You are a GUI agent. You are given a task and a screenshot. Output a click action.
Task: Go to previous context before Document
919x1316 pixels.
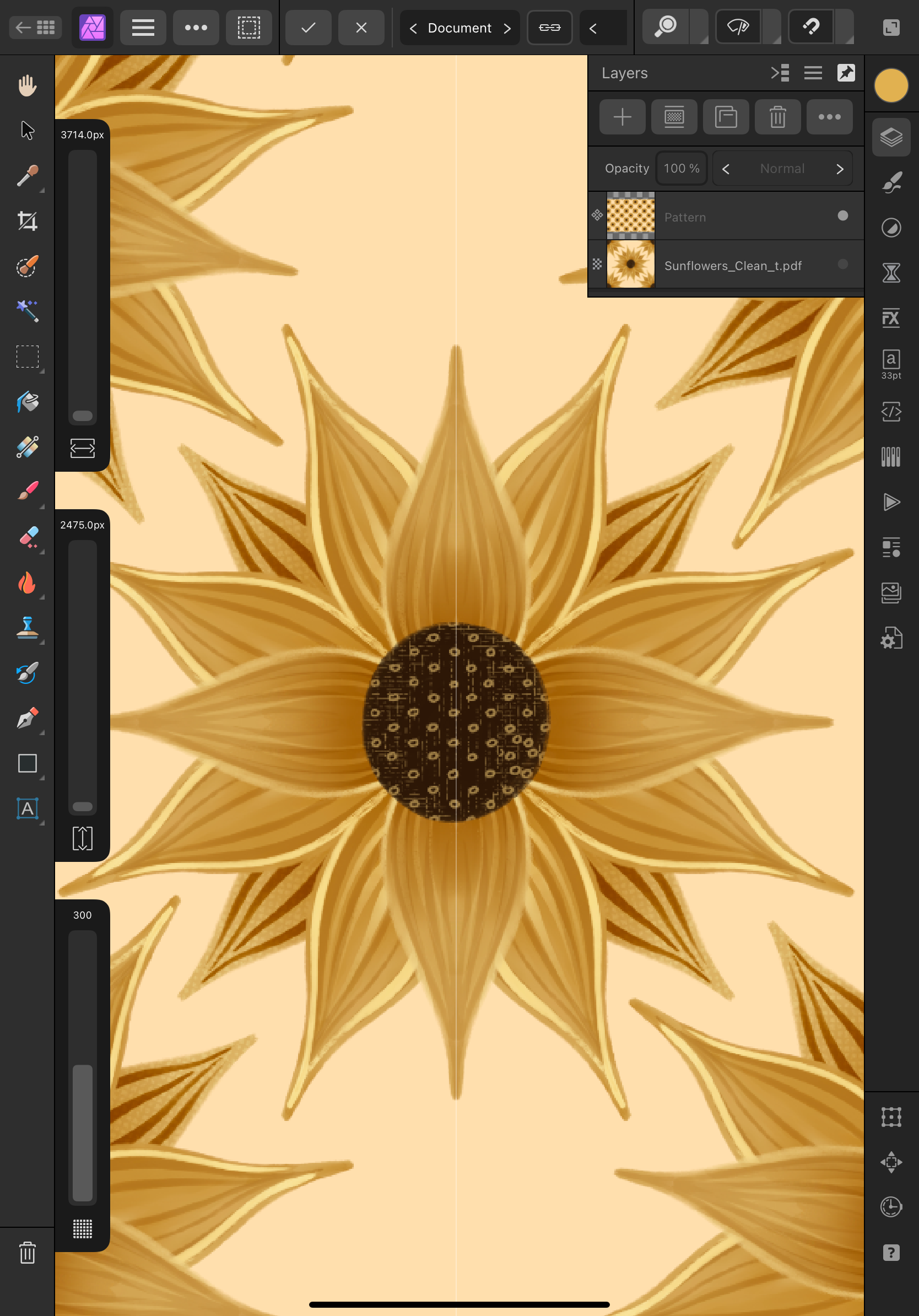coord(413,28)
